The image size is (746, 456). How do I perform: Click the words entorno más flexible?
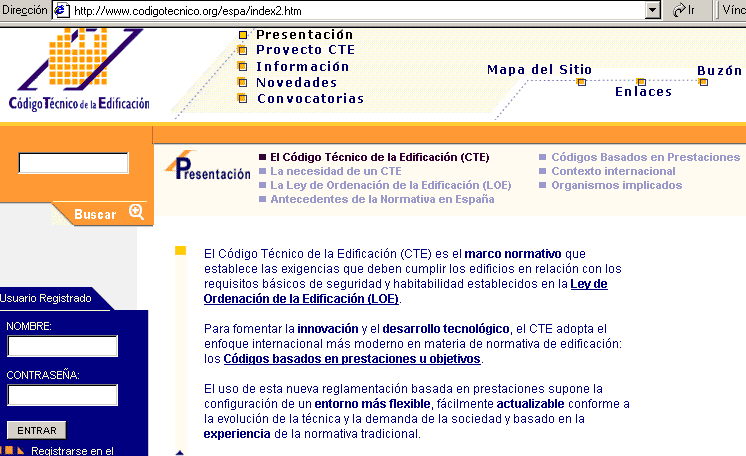(x=373, y=404)
